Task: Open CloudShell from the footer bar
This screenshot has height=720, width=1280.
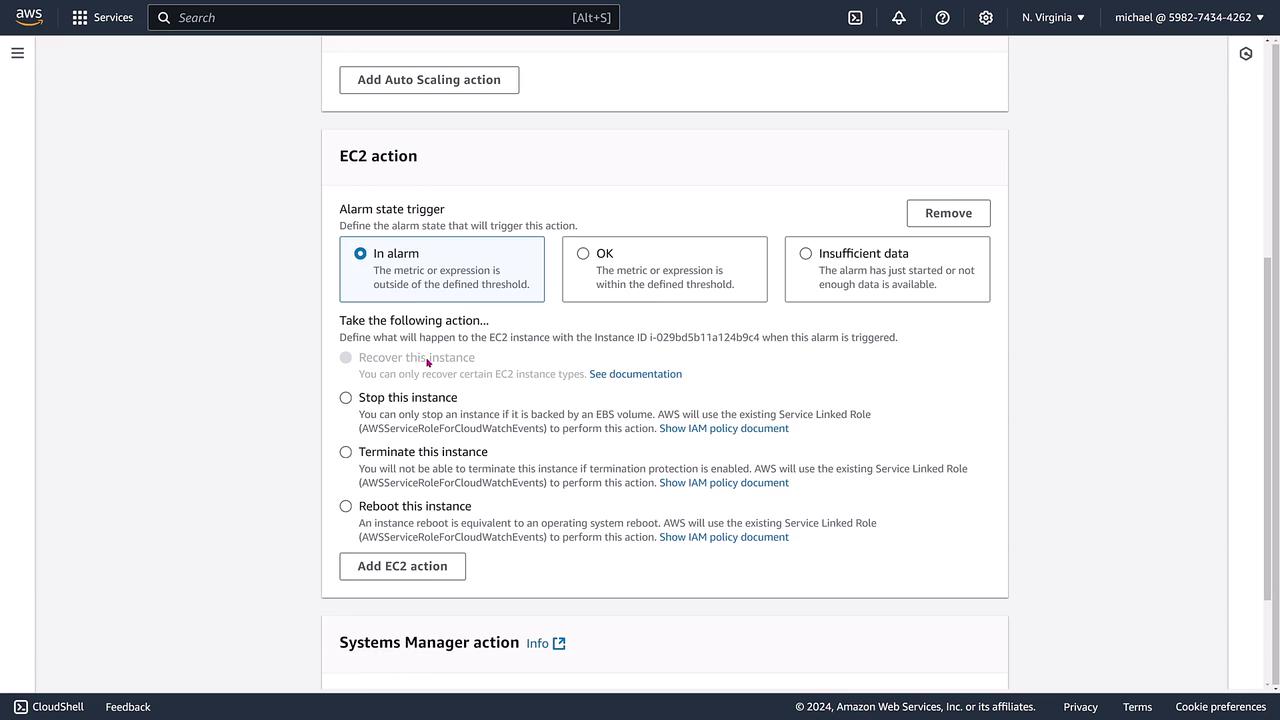Action: (48, 707)
